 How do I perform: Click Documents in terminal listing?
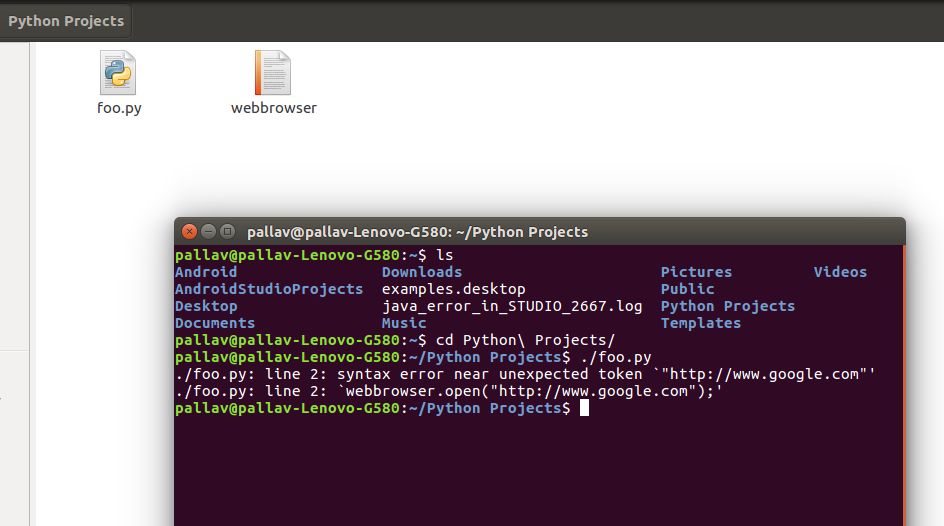pyautogui.click(x=215, y=323)
